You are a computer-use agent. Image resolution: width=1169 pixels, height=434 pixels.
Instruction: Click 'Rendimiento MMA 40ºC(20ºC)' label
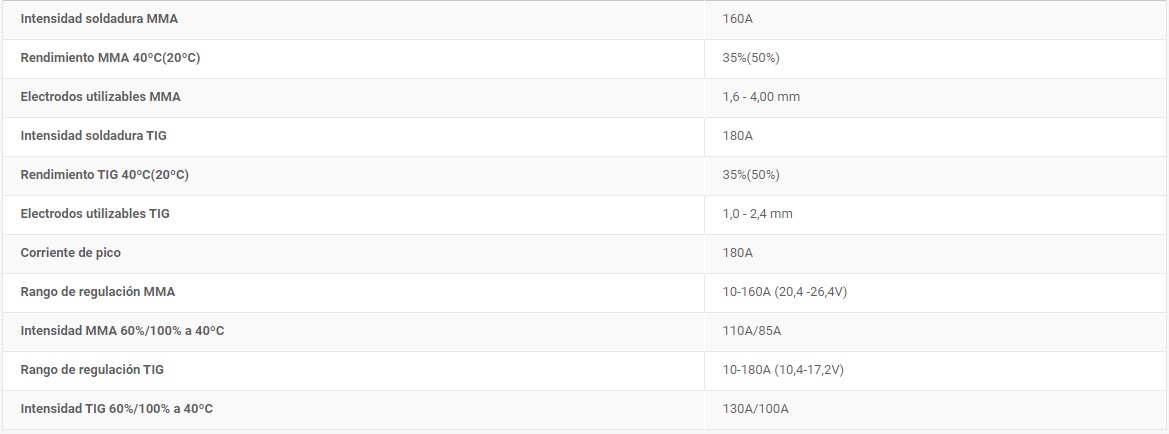point(110,58)
